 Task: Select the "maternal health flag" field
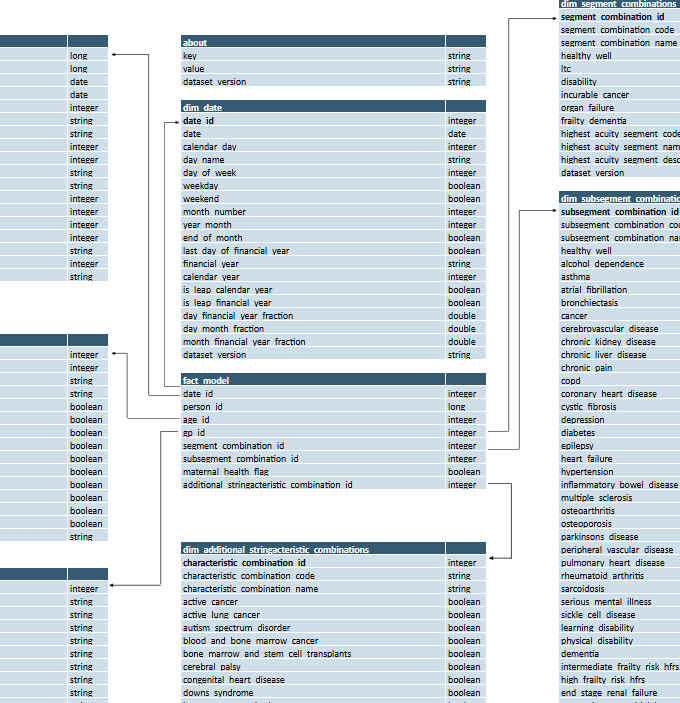point(225,472)
